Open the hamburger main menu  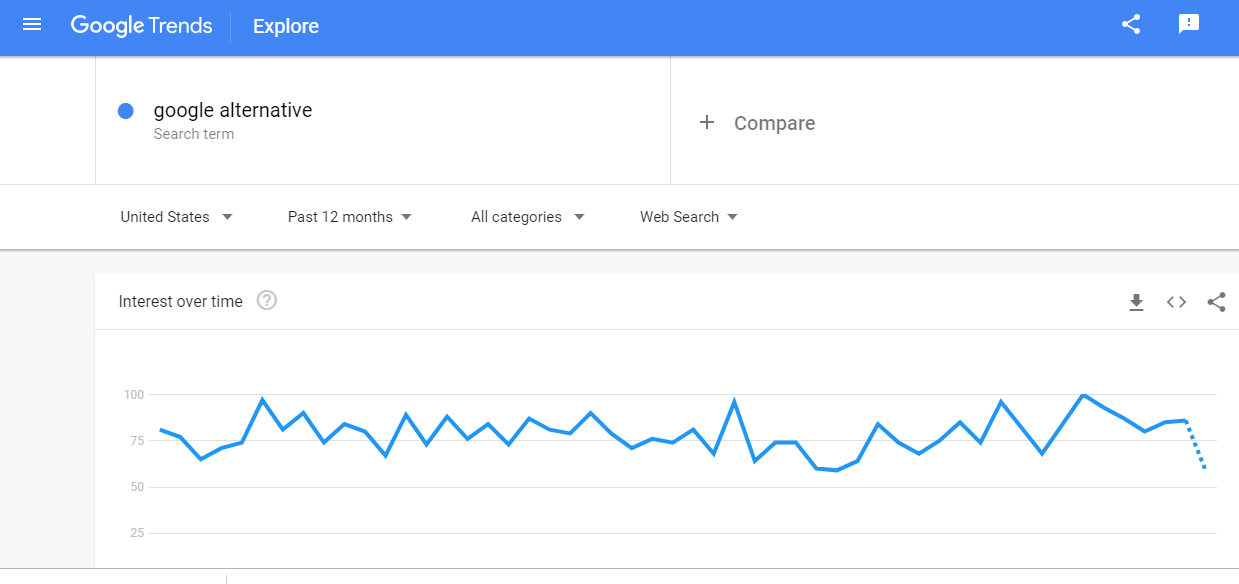[32, 25]
